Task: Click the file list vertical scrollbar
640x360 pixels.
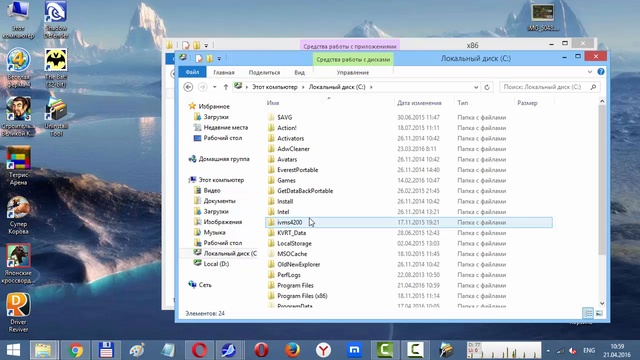Action: [602, 180]
